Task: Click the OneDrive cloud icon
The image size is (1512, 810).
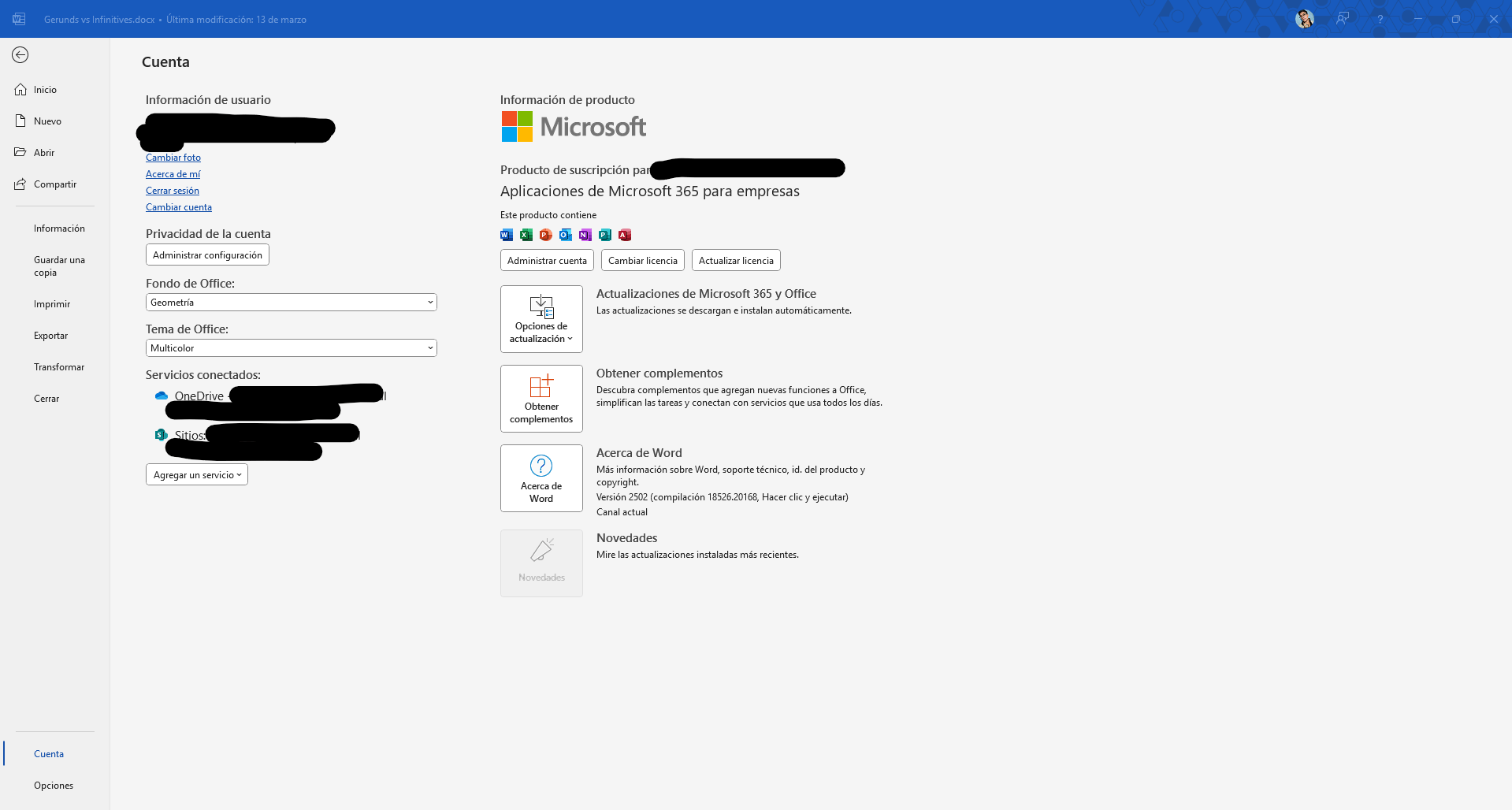Action: pyautogui.click(x=162, y=396)
